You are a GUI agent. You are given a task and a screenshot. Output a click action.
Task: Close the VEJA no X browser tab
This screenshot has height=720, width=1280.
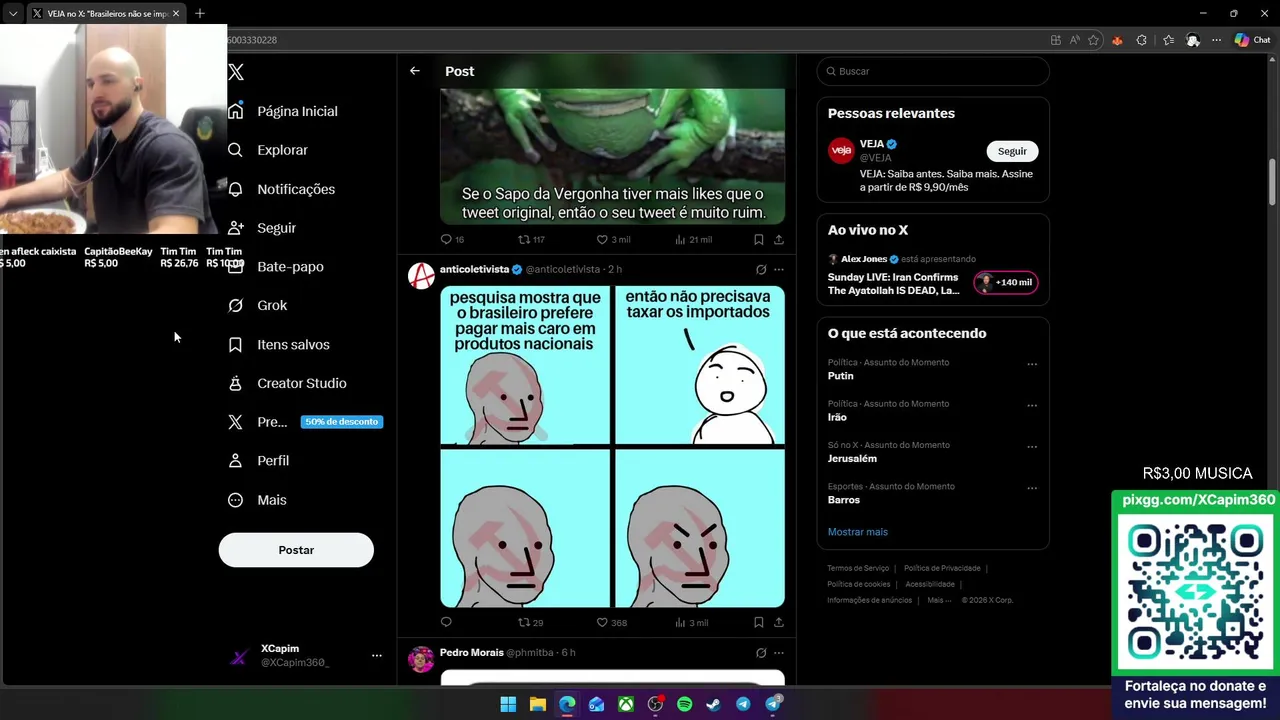click(x=176, y=13)
